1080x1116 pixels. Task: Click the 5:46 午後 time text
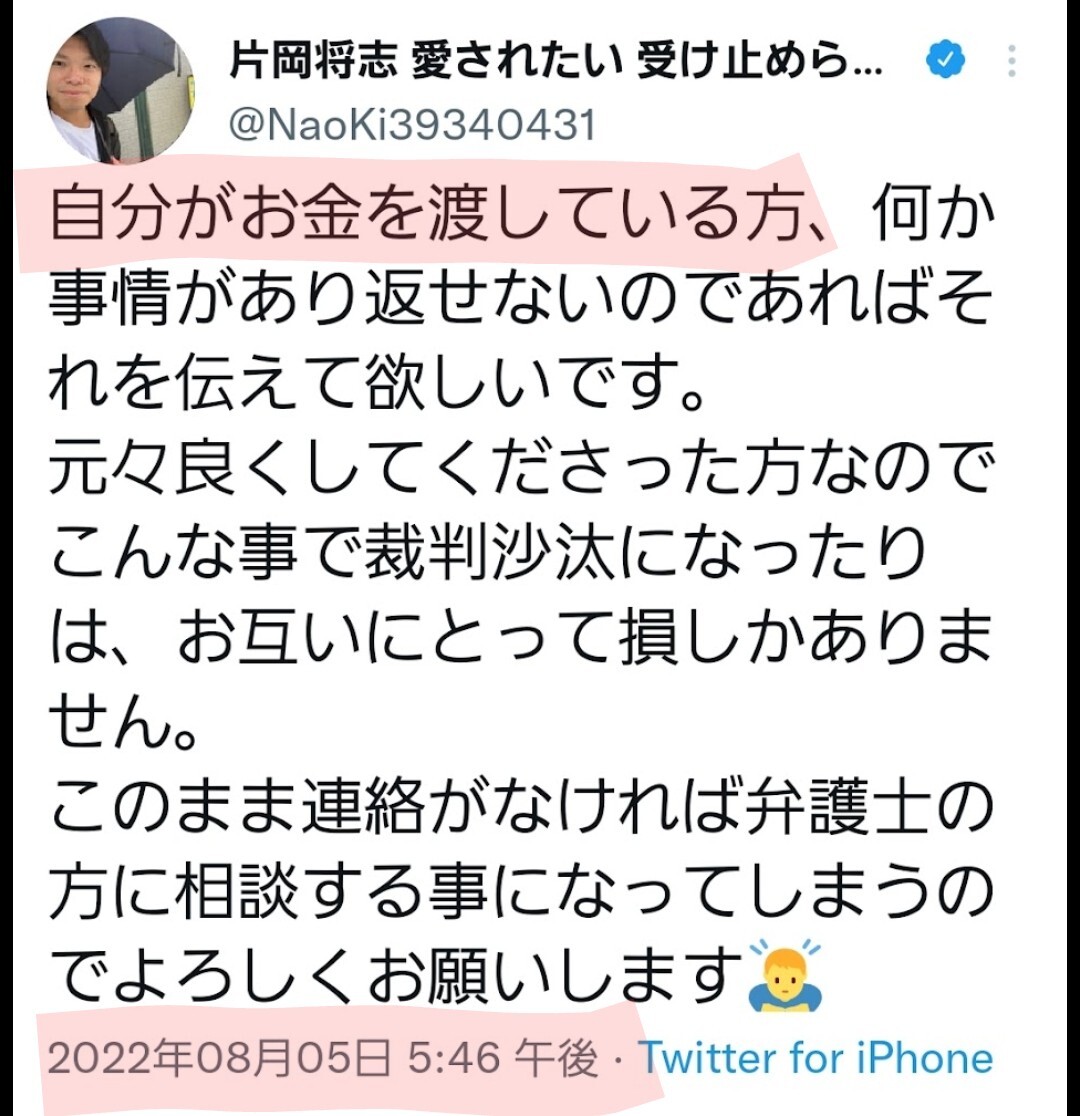(503, 1058)
